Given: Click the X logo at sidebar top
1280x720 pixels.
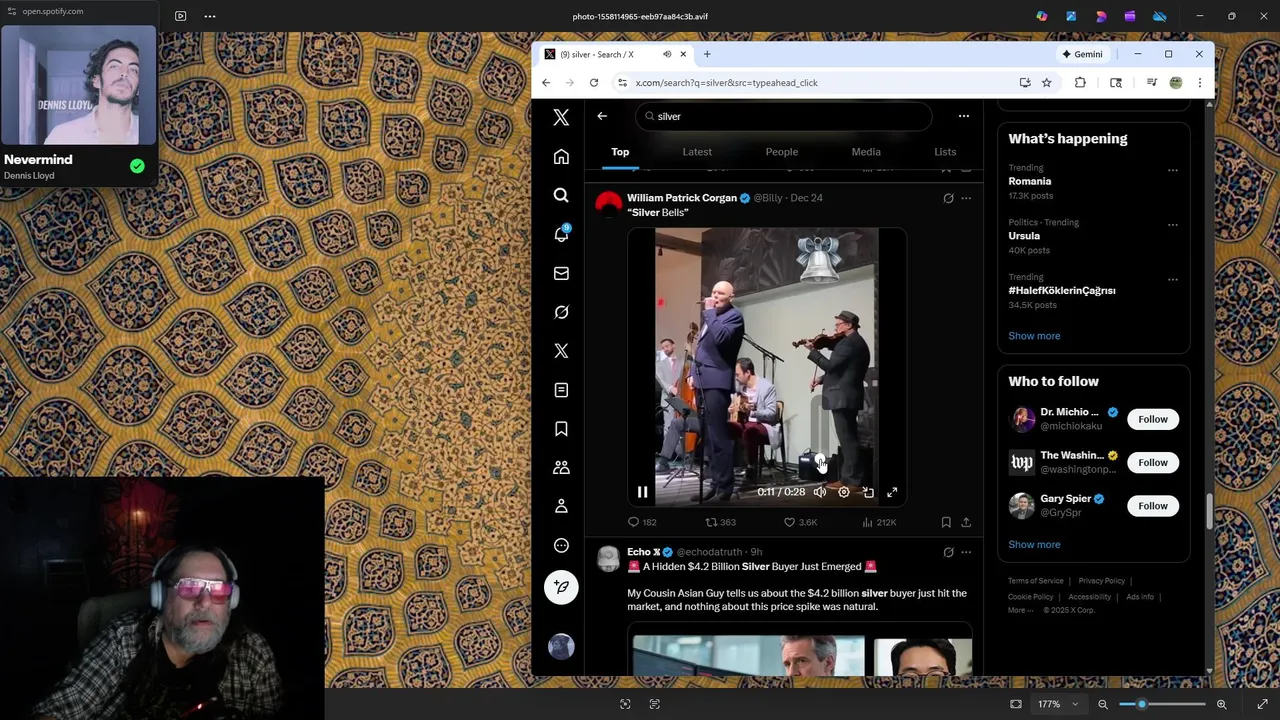Looking at the screenshot, I should 561,118.
